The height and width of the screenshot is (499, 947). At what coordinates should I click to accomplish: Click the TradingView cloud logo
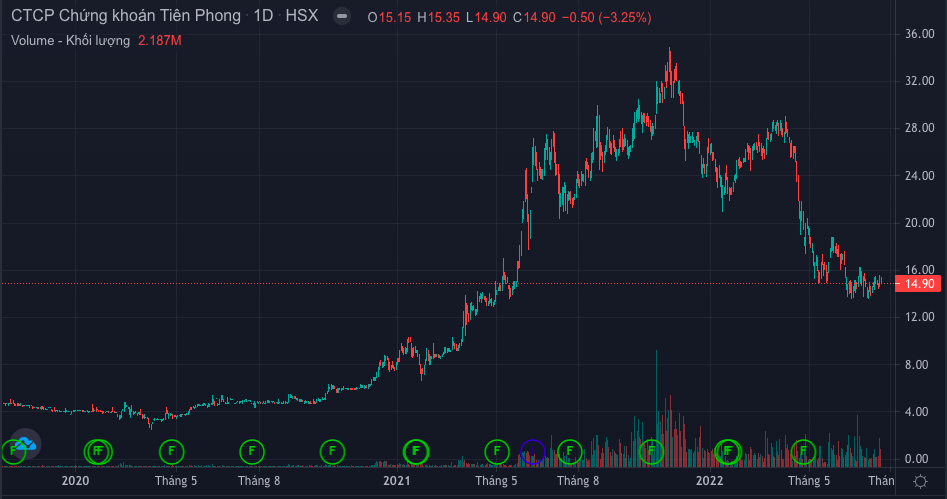23,443
